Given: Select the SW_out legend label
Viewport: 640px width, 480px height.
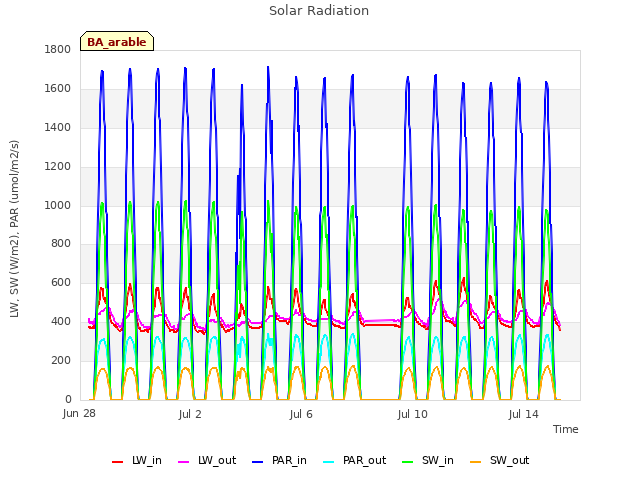Looking at the screenshot, I should tap(509, 460).
